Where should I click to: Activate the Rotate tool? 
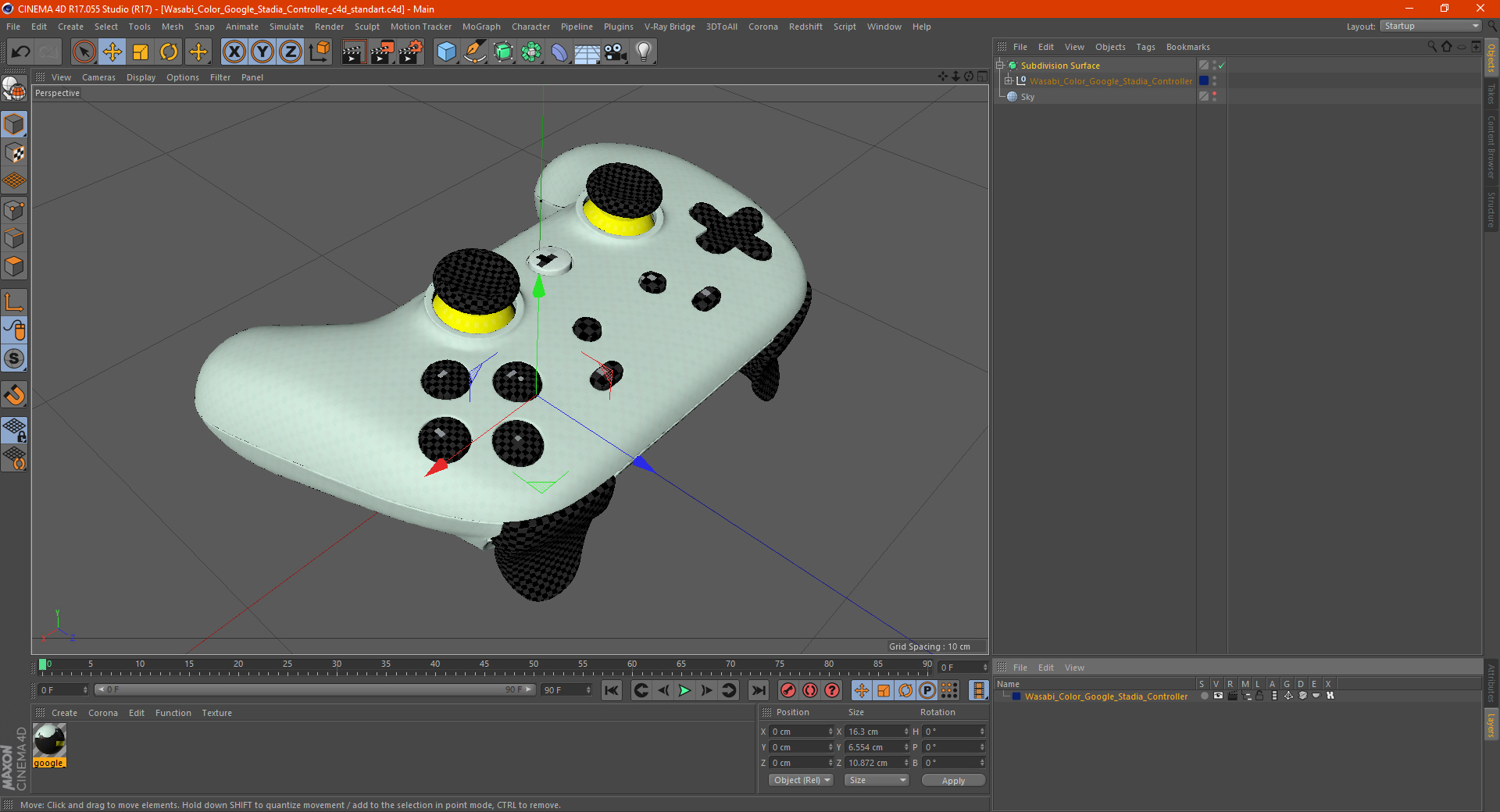pos(169,52)
